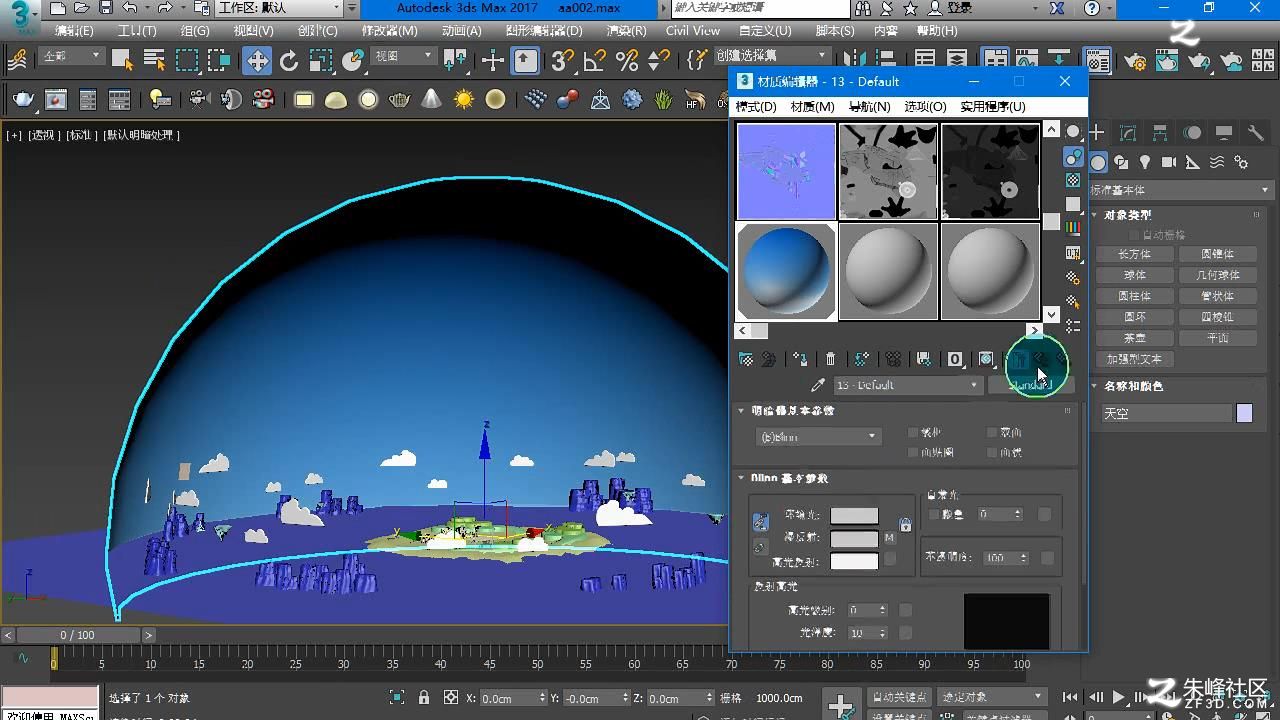The height and width of the screenshot is (720, 1280).
Task: Collapse the Blinn Basic Parameters rollout
Action: 741,479
